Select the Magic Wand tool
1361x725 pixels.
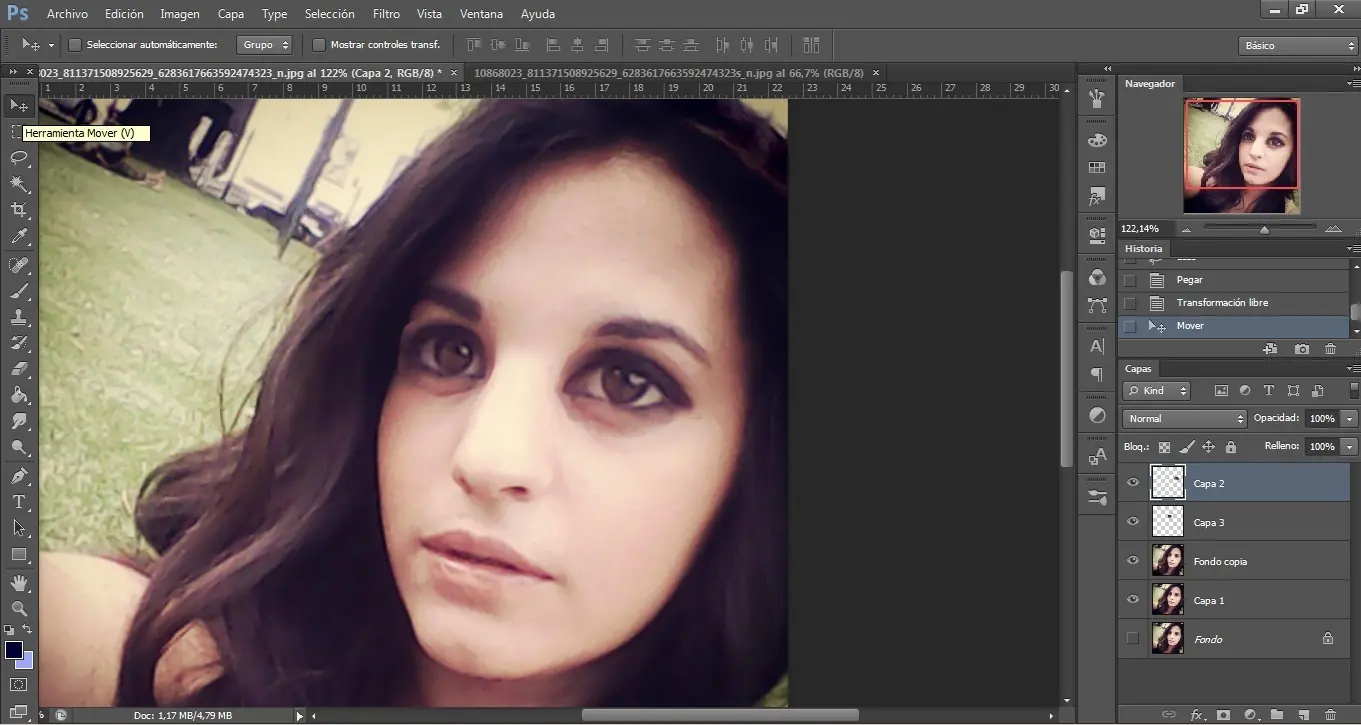point(19,184)
